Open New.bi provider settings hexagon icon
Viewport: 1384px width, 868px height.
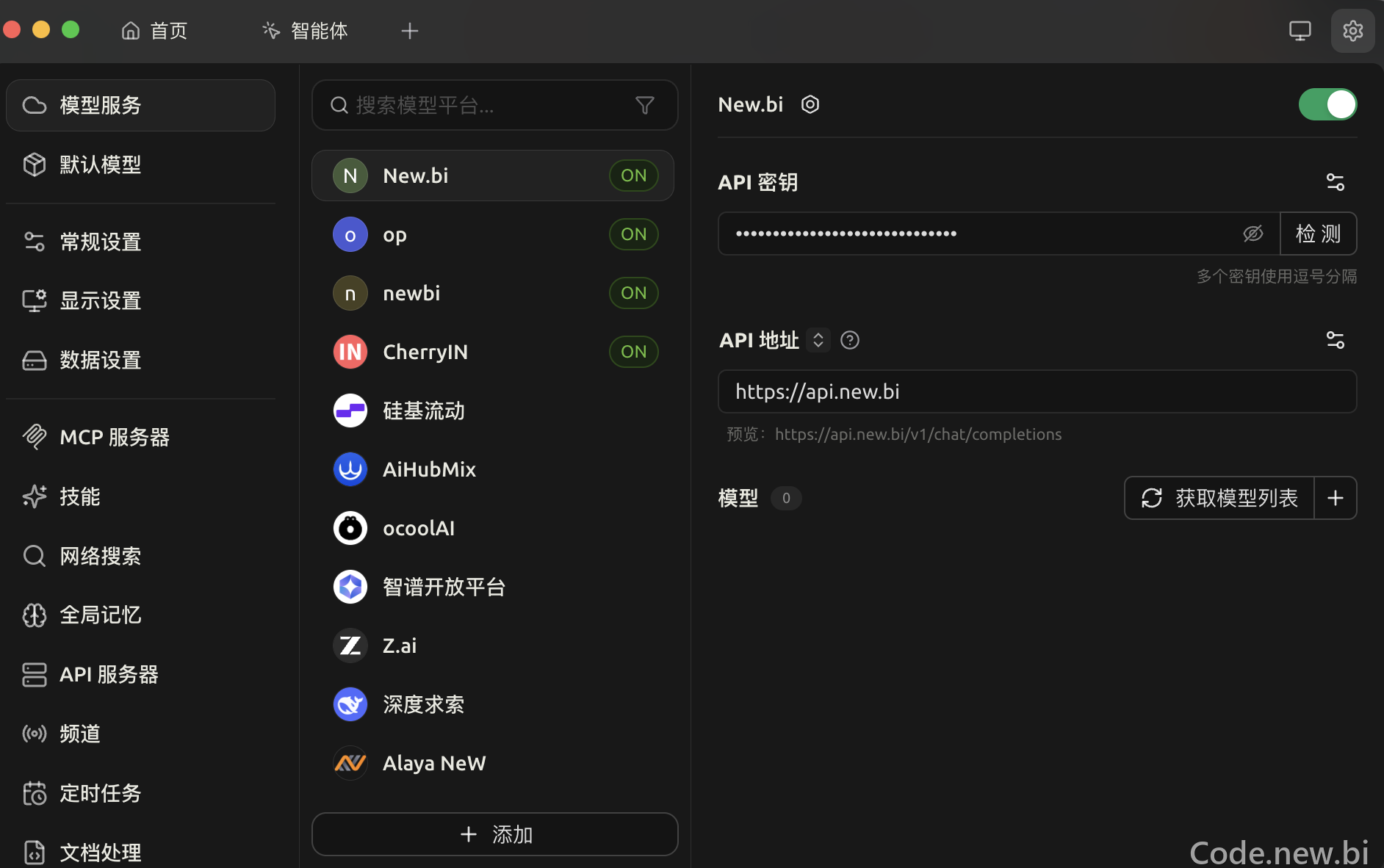click(810, 105)
